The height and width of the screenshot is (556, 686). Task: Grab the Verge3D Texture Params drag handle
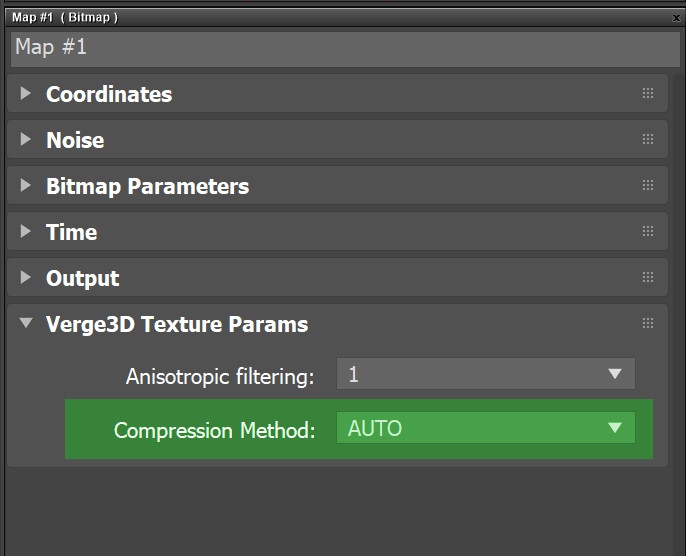[x=648, y=324]
